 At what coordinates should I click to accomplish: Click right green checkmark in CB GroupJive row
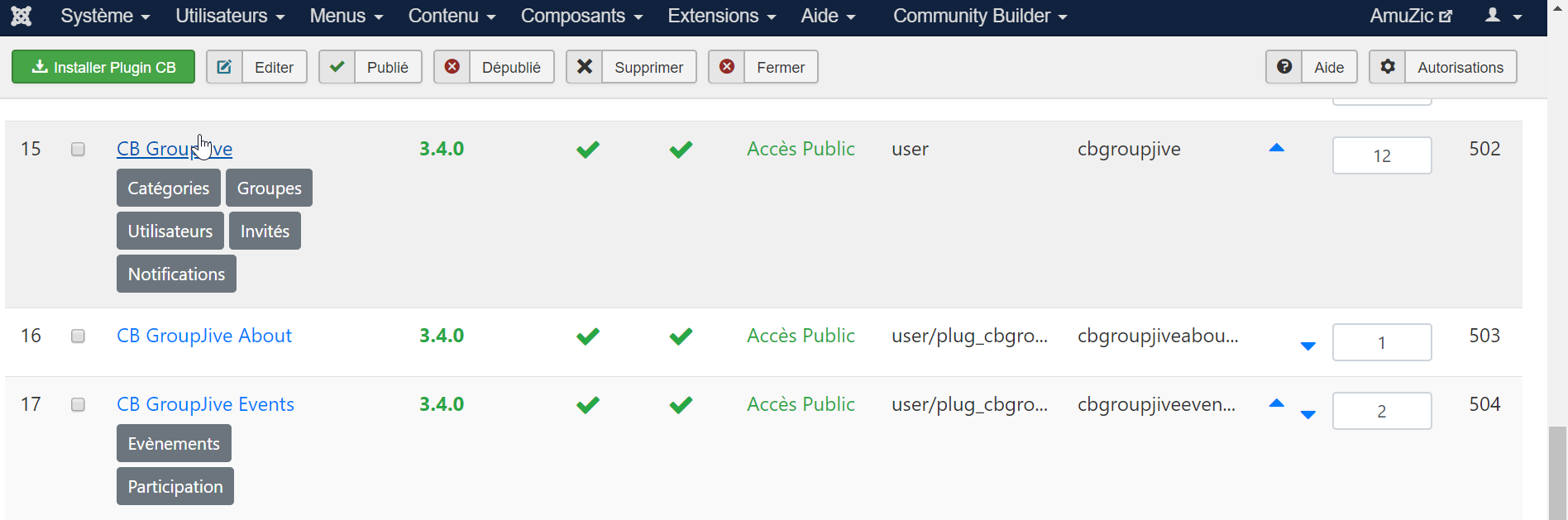pyautogui.click(x=681, y=150)
